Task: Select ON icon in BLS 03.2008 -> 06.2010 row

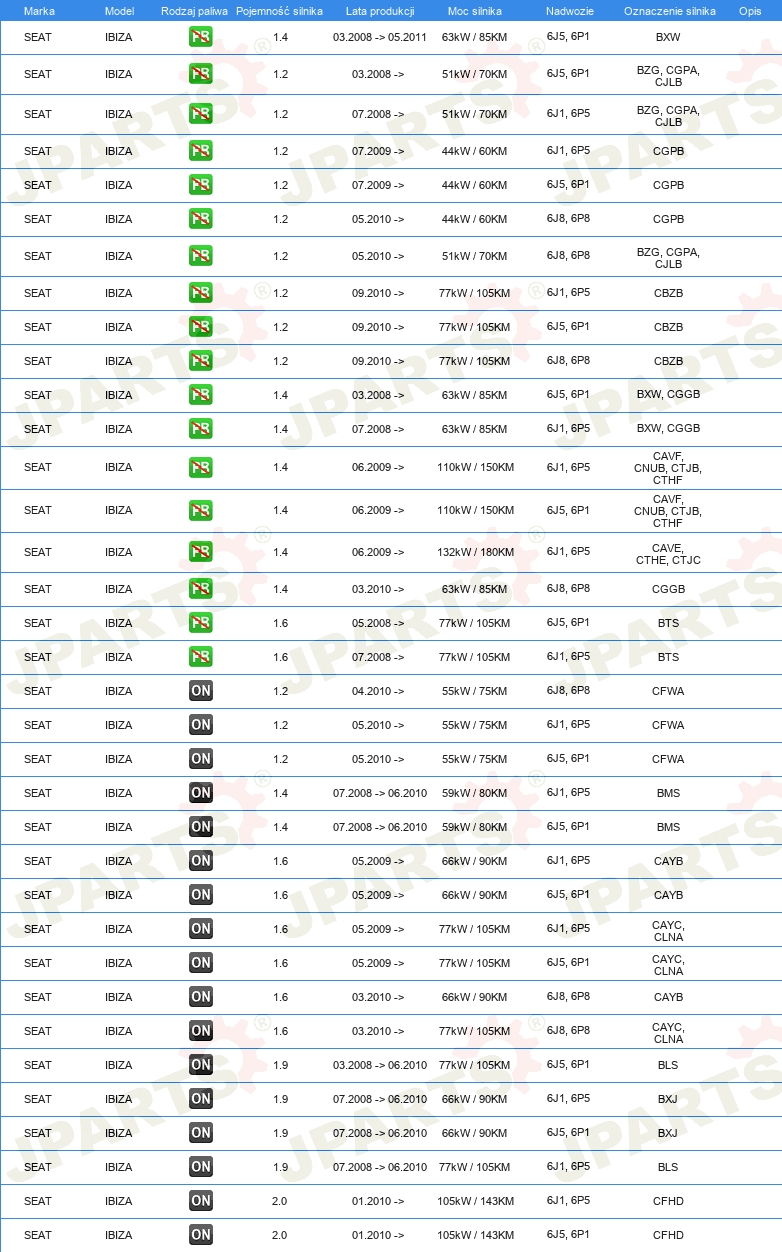Action: click(201, 1065)
